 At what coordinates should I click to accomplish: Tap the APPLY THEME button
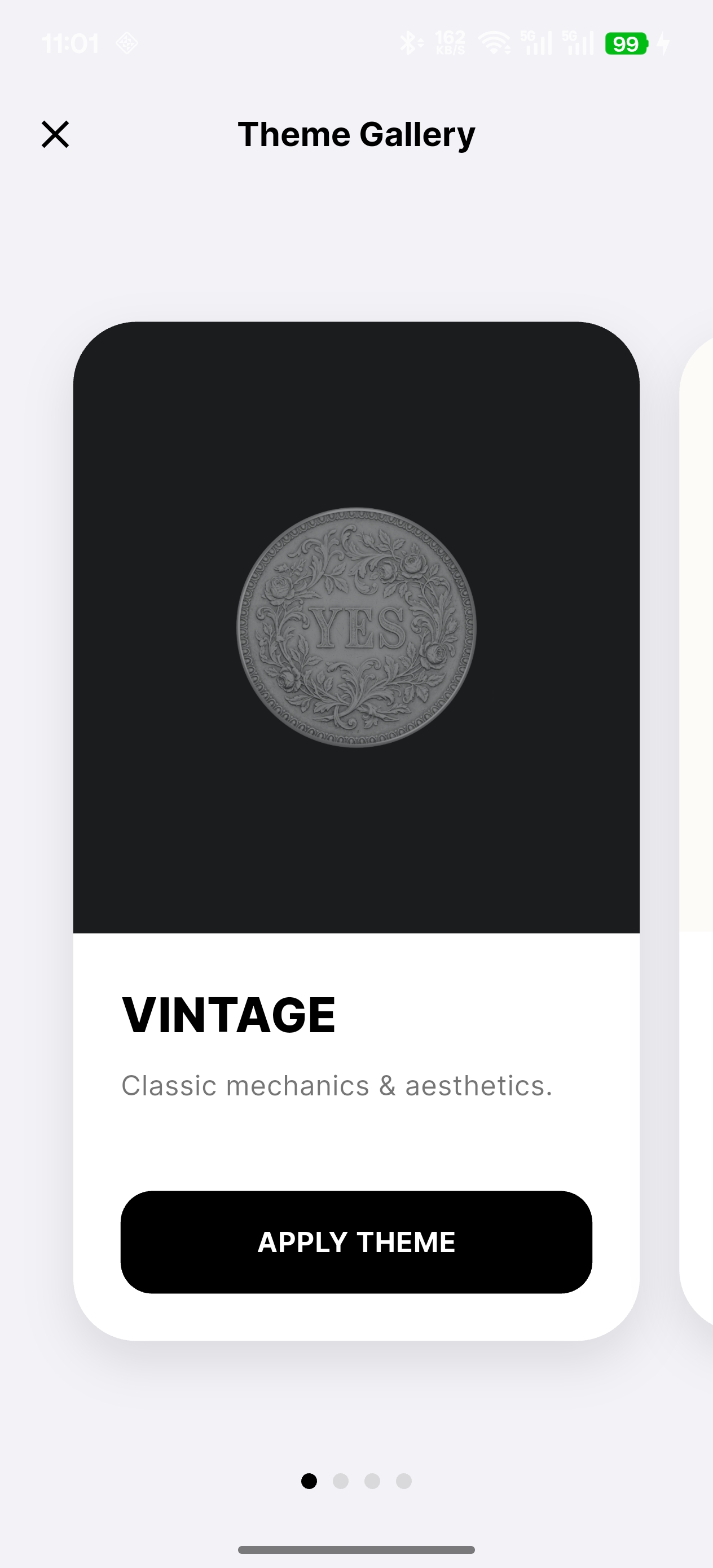356,1243
